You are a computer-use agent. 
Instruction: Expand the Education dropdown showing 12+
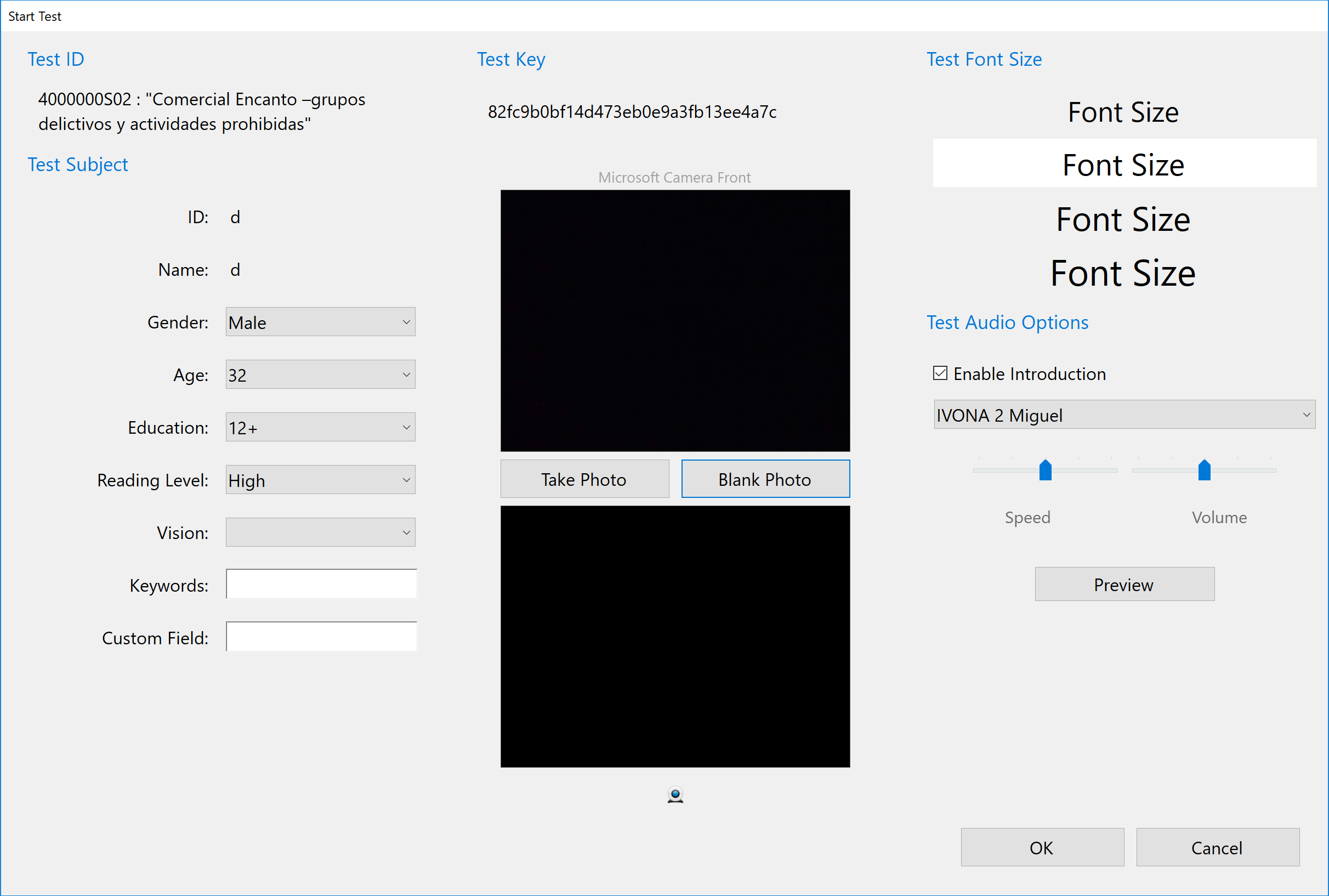321,427
